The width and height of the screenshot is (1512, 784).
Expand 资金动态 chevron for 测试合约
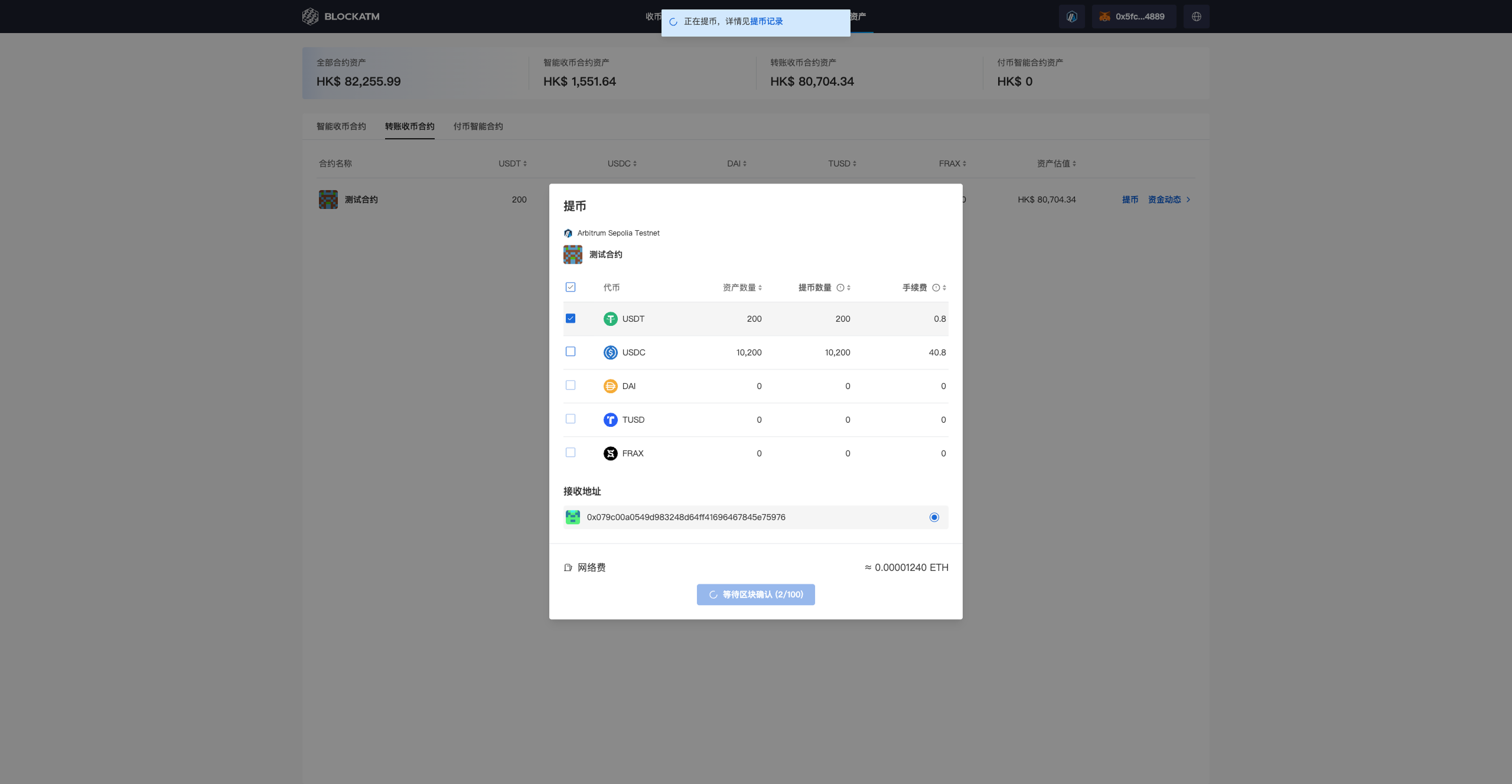click(x=1188, y=200)
